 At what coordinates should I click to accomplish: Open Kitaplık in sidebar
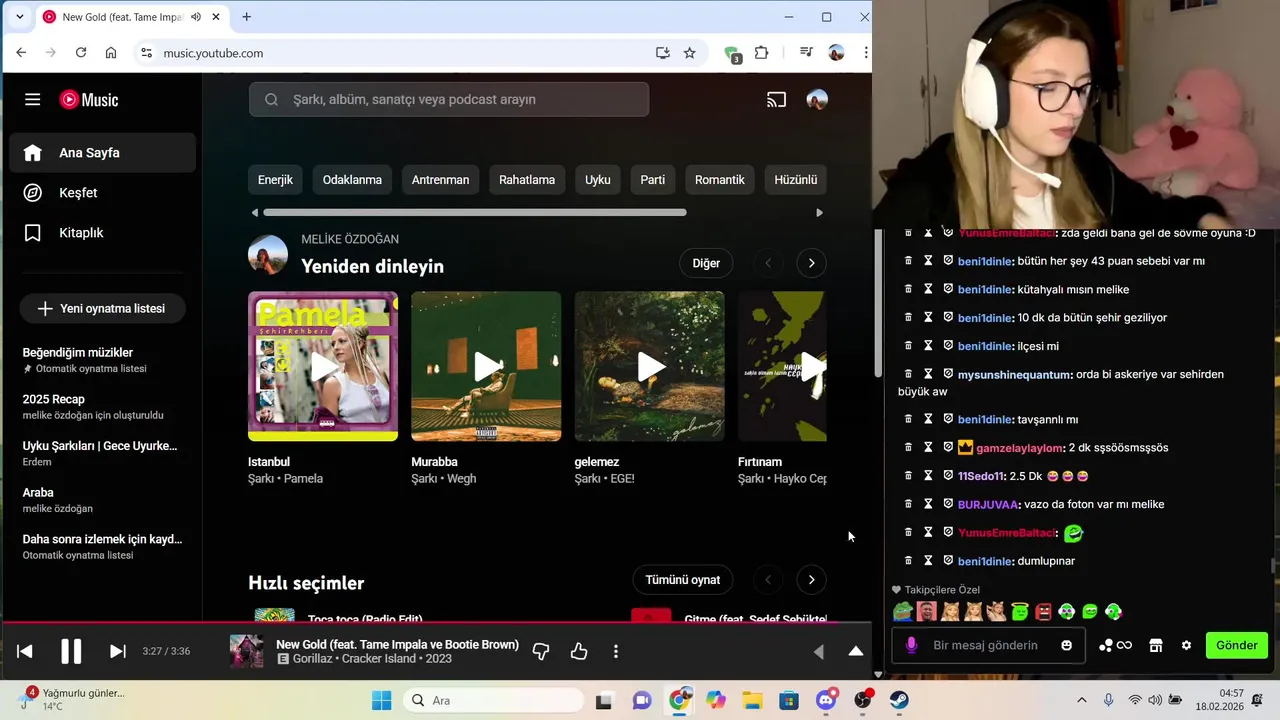click(103, 233)
